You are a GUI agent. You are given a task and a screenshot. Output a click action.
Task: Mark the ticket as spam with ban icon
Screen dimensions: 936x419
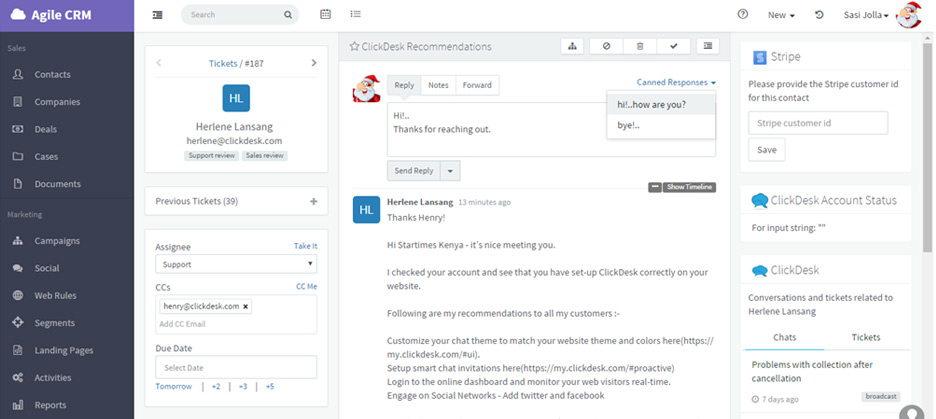(606, 46)
